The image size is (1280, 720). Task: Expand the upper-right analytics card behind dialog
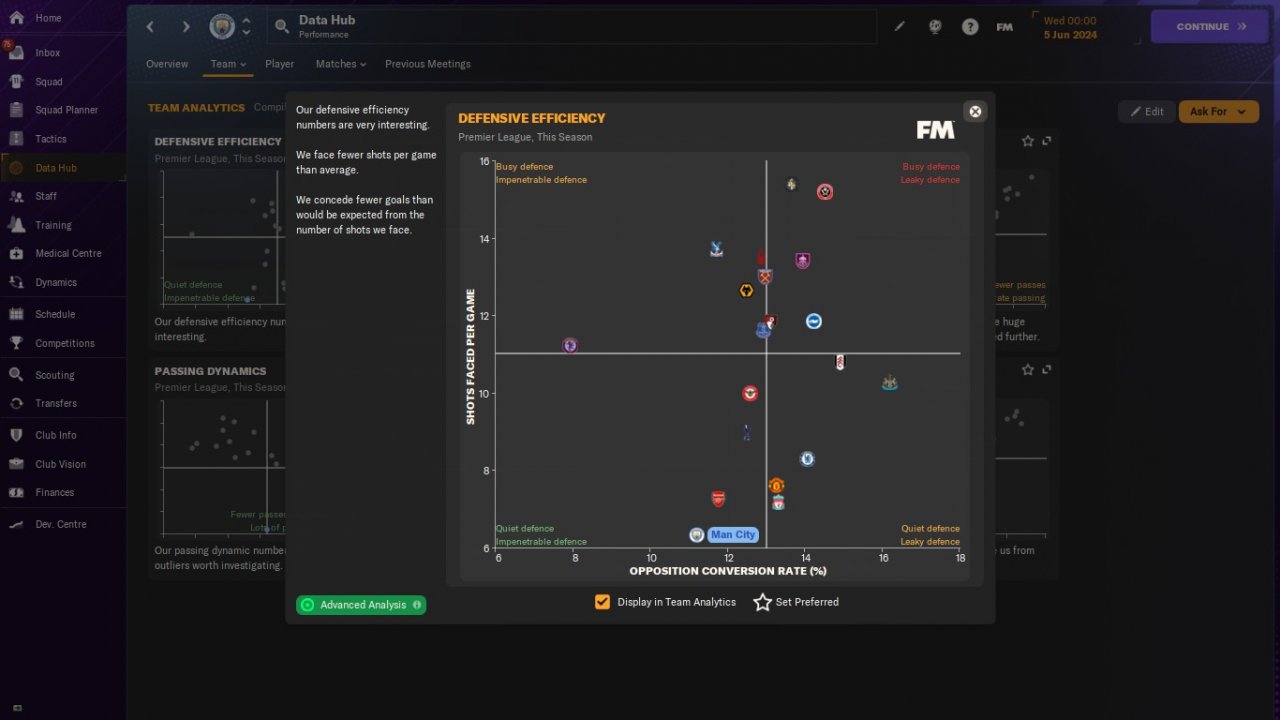tap(1047, 141)
